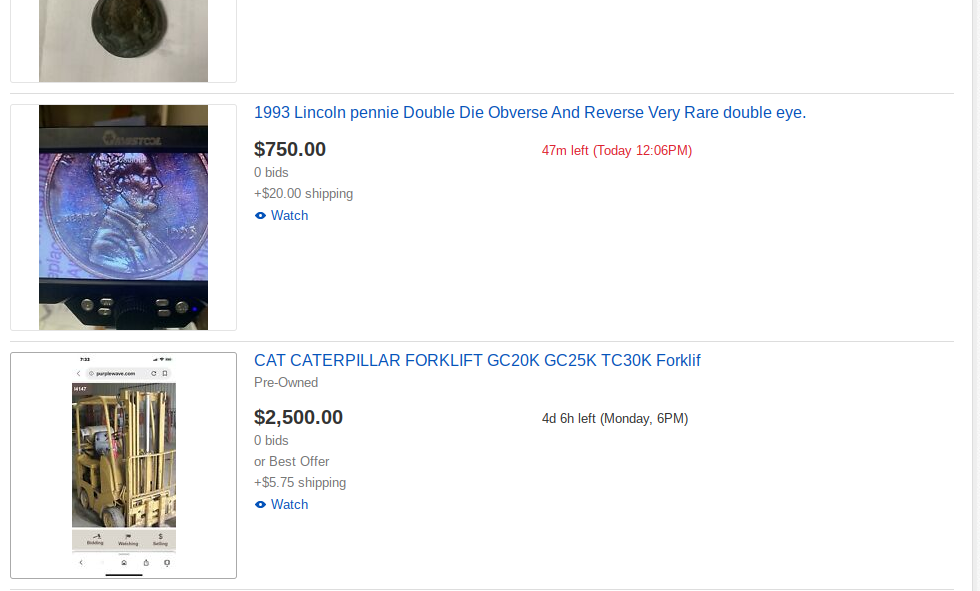Click the 4d 6h left Monday time
Viewport: 980px width, 591px height.
pos(615,419)
